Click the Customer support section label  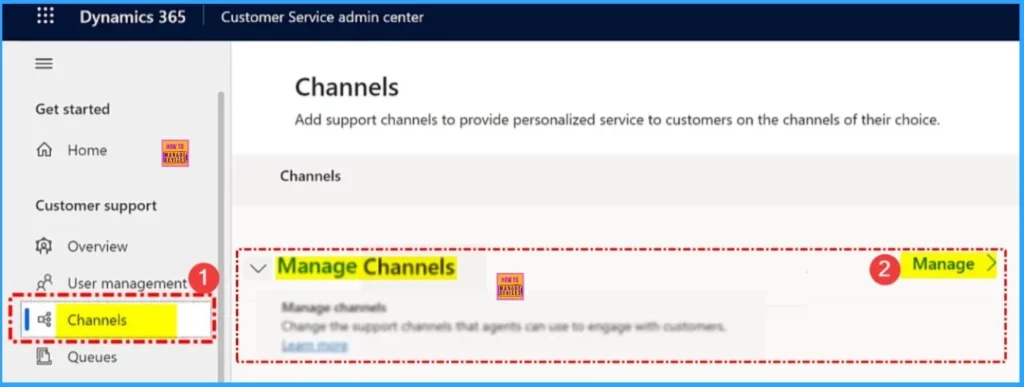pos(96,206)
